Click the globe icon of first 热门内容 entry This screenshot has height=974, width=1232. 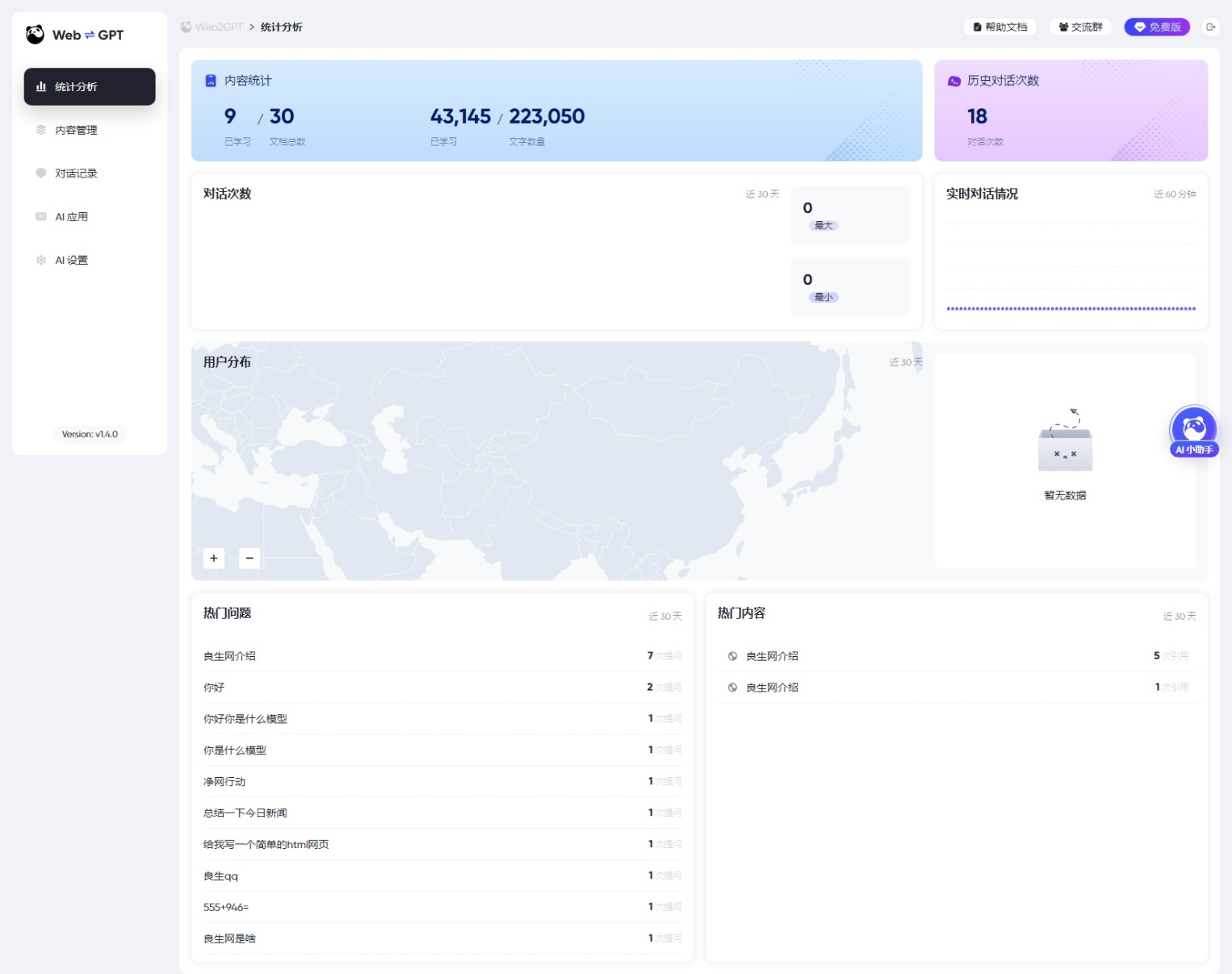tap(732, 656)
